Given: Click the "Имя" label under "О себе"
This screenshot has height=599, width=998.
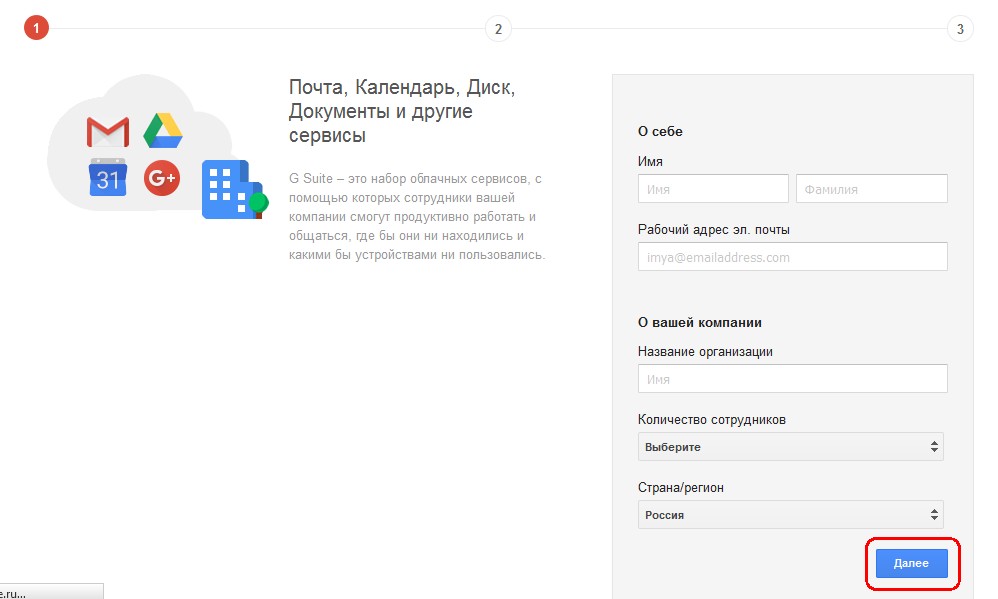Looking at the screenshot, I should pyautogui.click(x=650, y=162).
